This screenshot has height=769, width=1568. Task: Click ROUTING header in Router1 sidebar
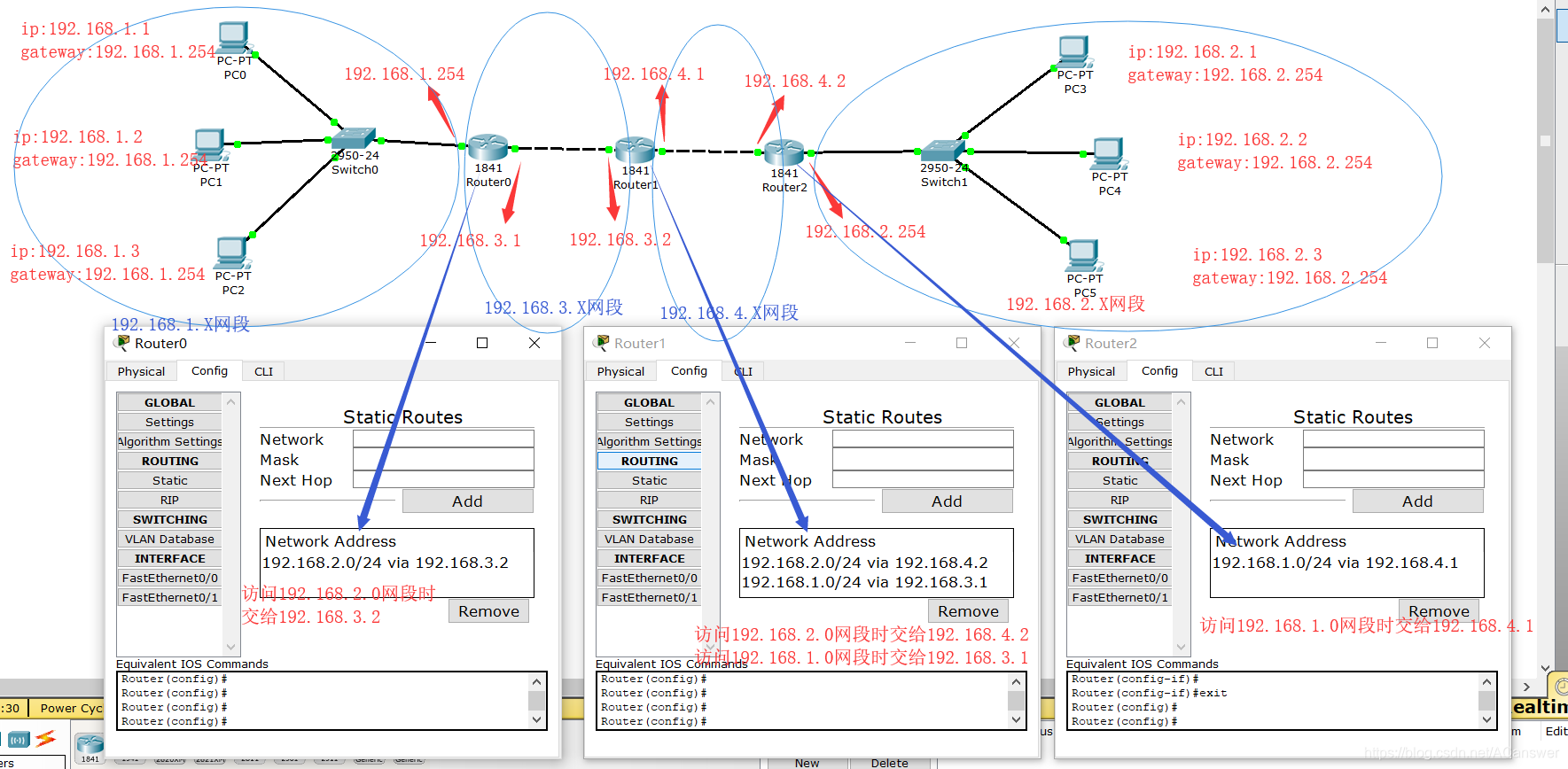649,461
